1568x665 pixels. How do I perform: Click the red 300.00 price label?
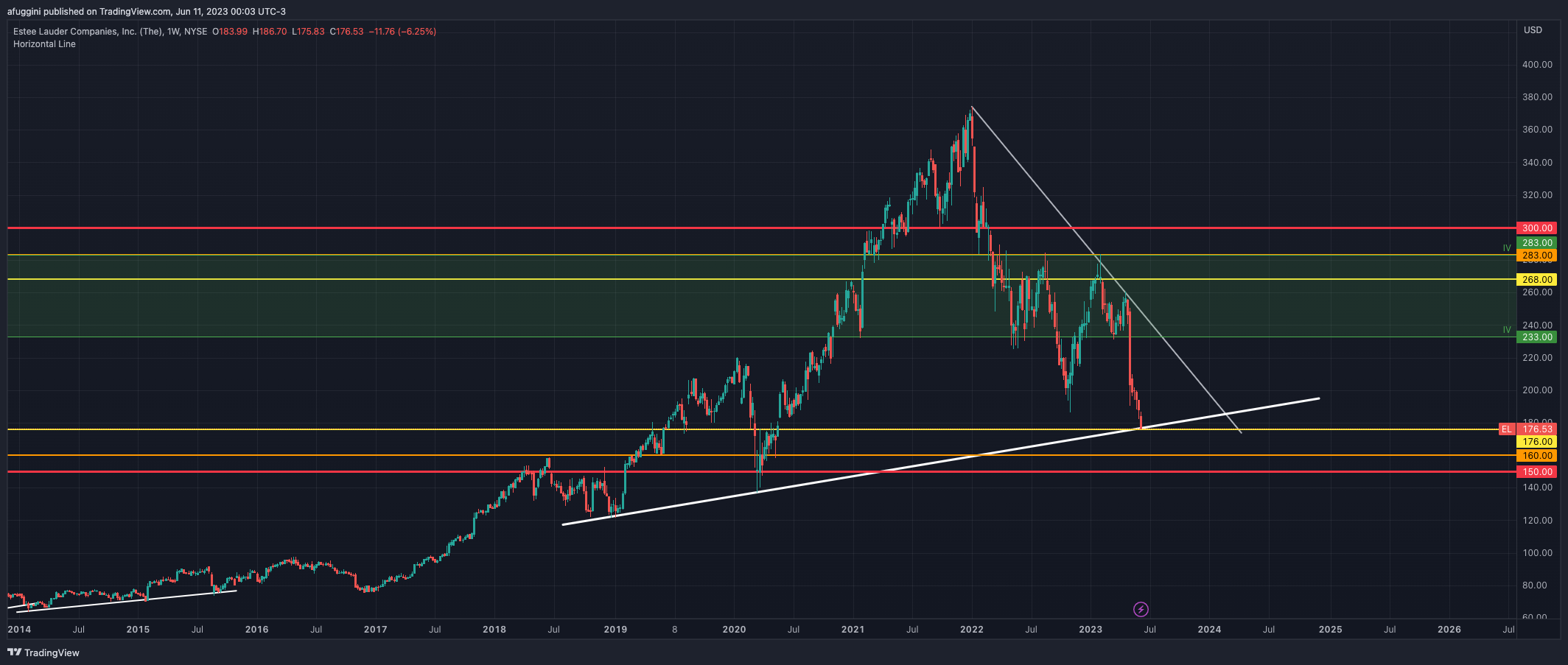click(1537, 228)
